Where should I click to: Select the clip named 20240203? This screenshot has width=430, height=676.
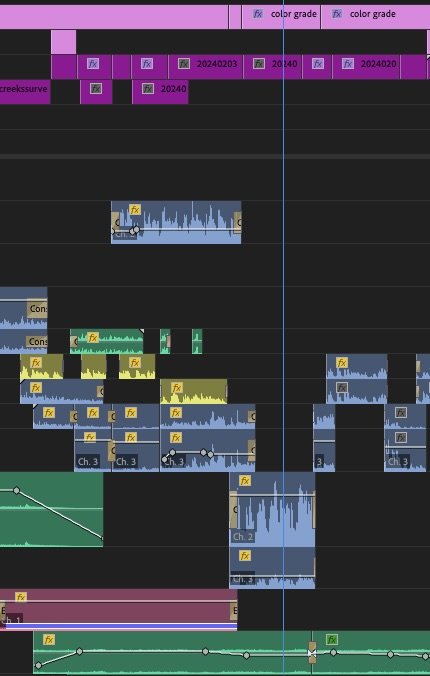point(205,66)
